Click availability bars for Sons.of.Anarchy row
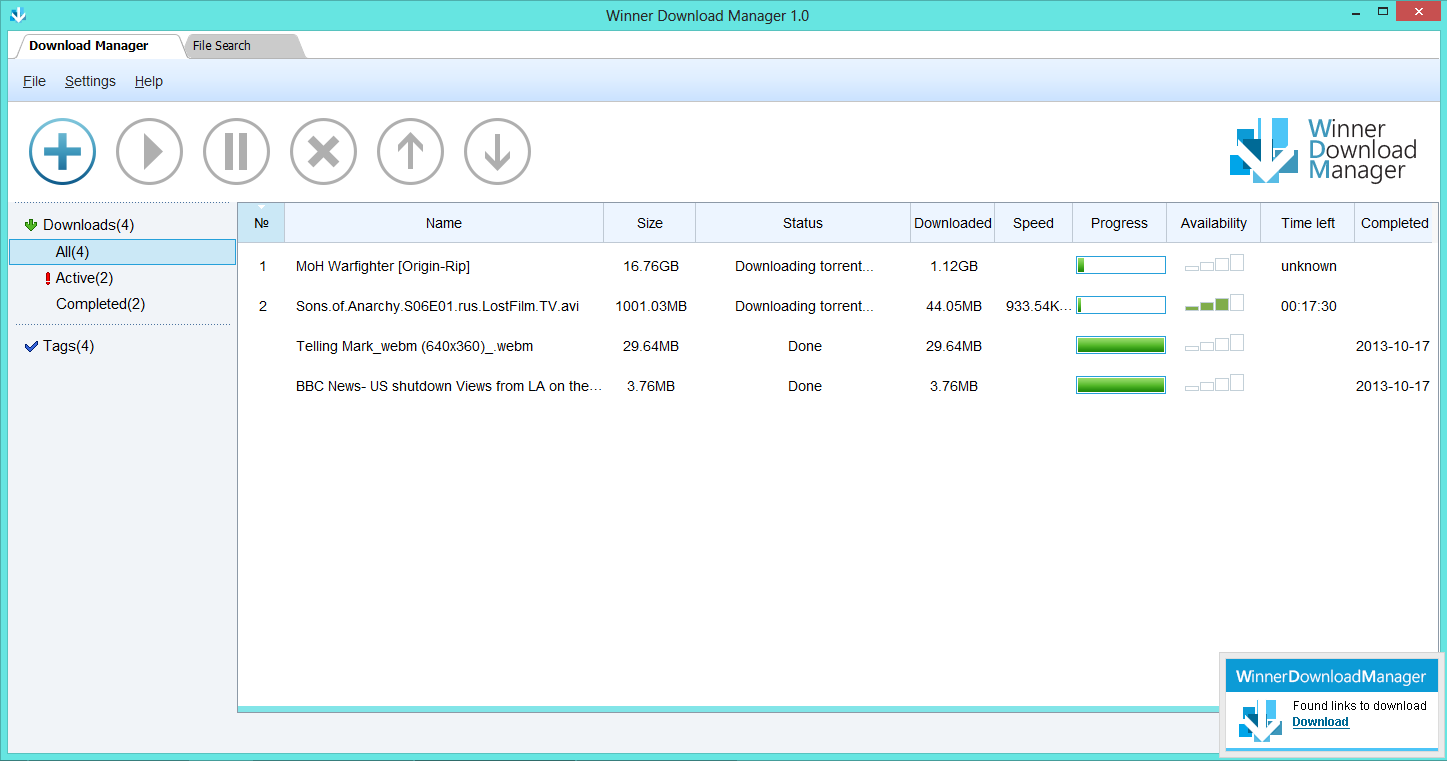 1214,303
